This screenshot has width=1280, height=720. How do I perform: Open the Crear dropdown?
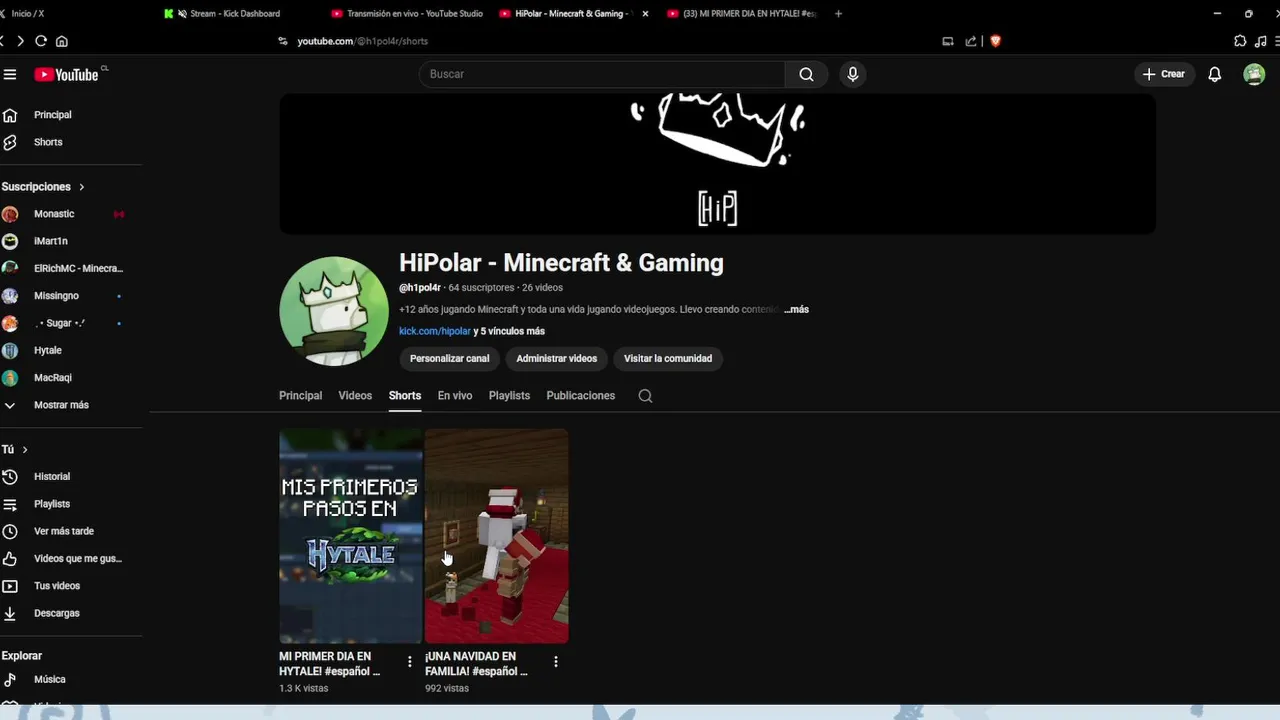(1164, 74)
